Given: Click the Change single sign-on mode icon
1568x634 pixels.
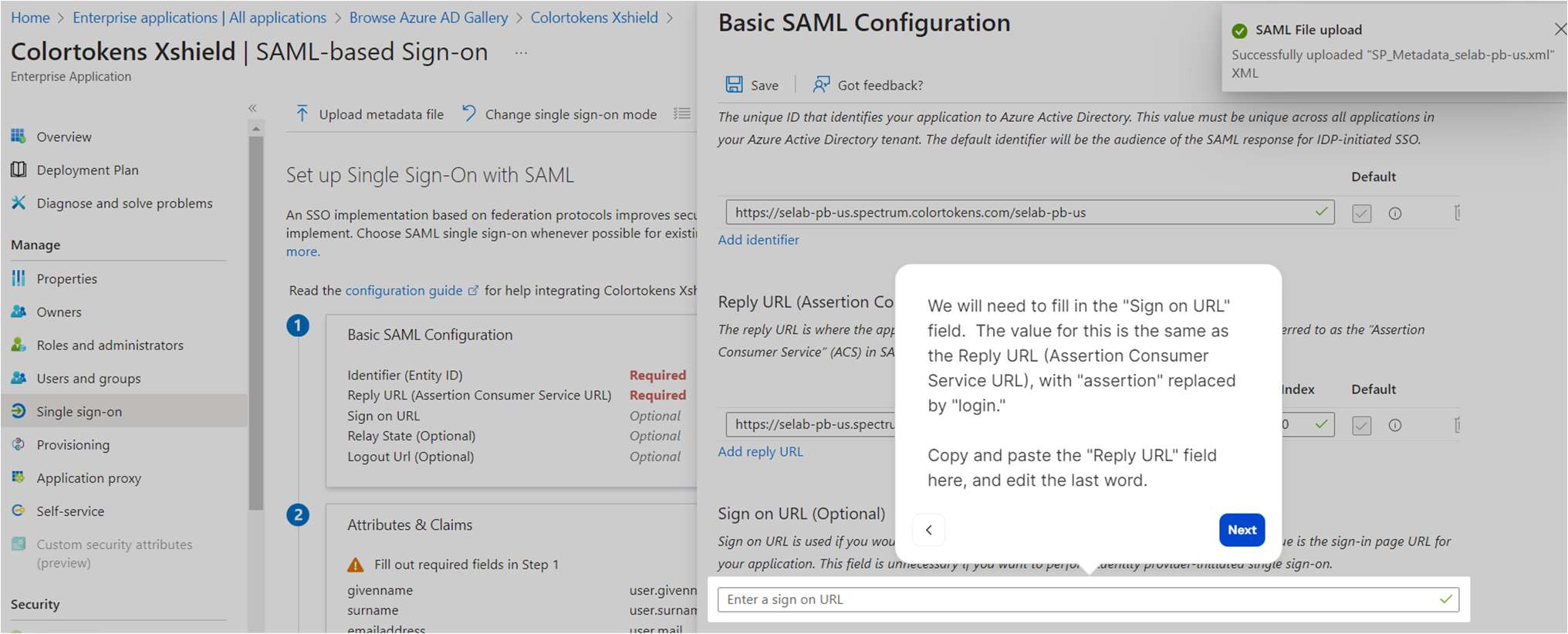Looking at the screenshot, I should (x=469, y=114).
